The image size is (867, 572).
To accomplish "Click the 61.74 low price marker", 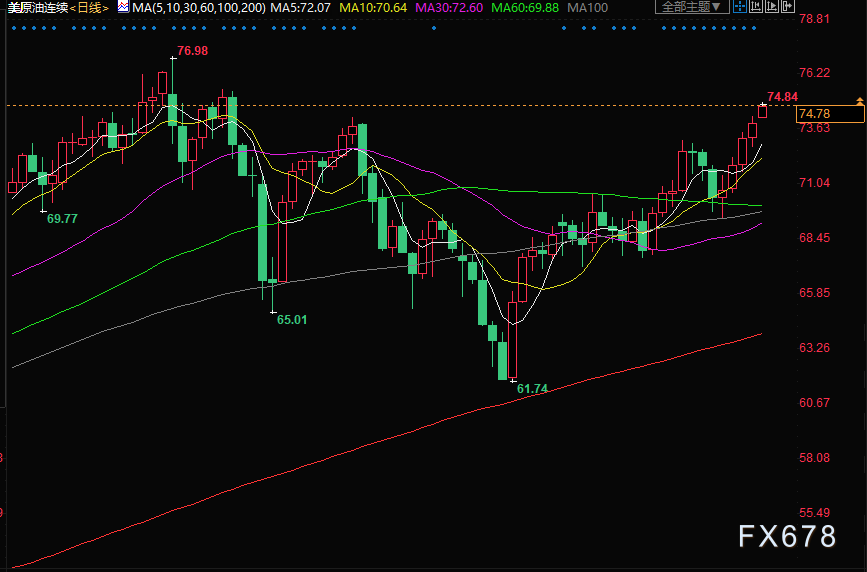I will click(533, 386).
